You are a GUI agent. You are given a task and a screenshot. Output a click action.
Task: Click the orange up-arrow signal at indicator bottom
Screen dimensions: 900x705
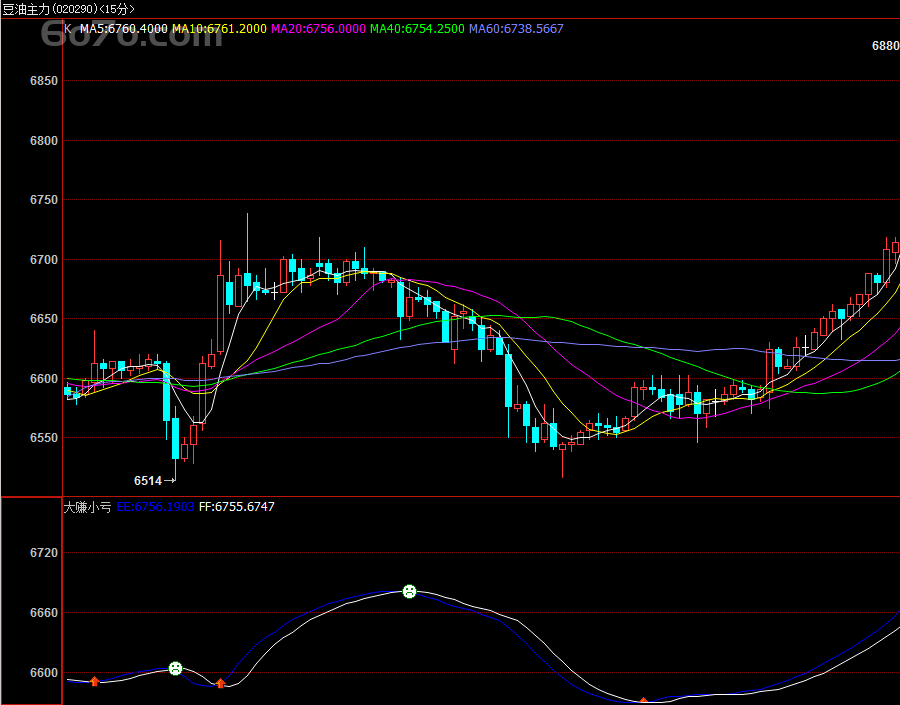pos(643,701)
